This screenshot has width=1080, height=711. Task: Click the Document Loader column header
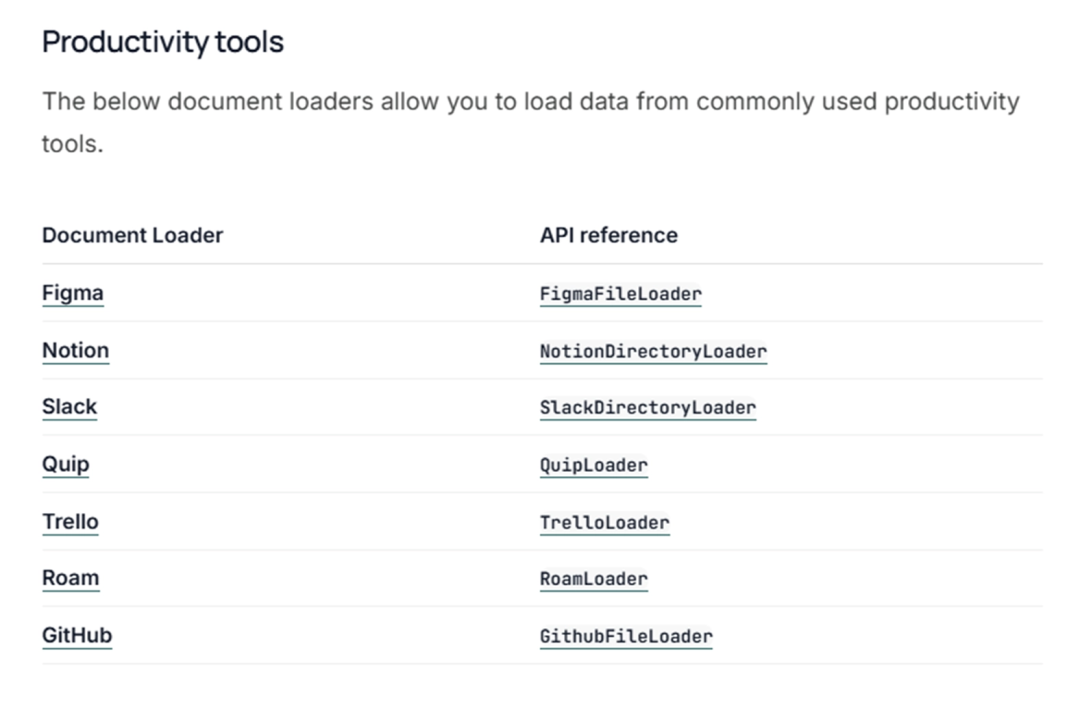(132, 235)
